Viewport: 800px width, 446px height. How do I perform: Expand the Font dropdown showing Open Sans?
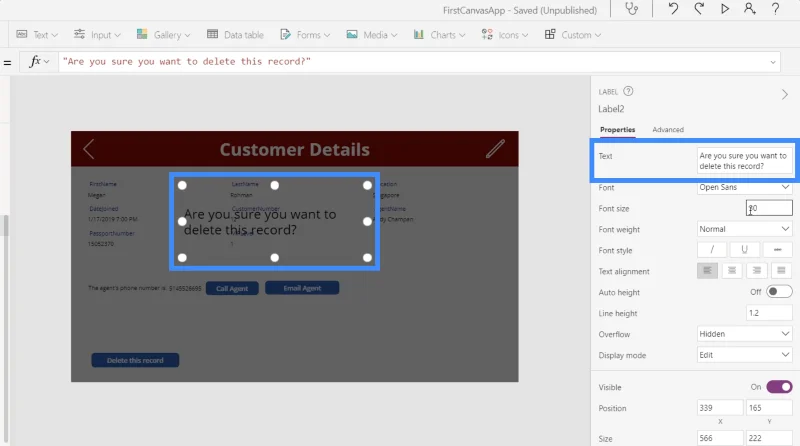point(744,187)
